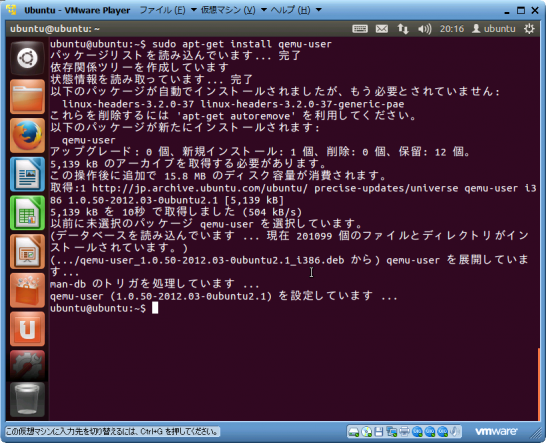Open the Ubuntu Dash home launcher
The image size is (546, 443).
click(27, 58)
